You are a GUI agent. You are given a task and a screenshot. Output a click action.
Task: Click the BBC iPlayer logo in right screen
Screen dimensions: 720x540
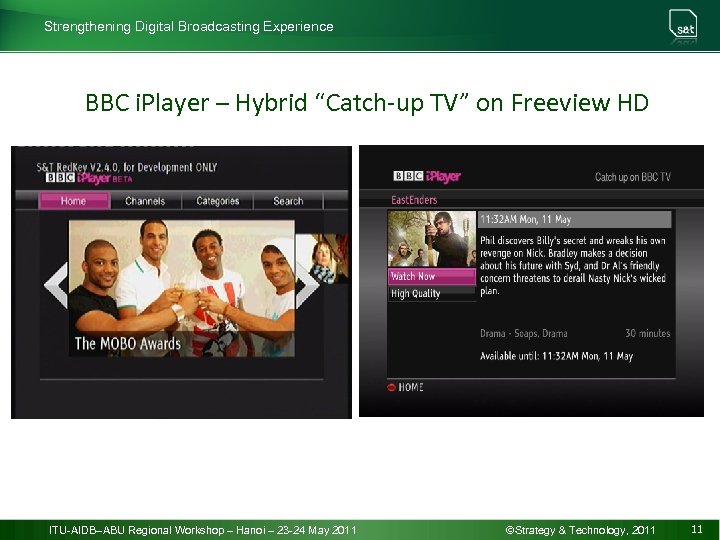427,176
